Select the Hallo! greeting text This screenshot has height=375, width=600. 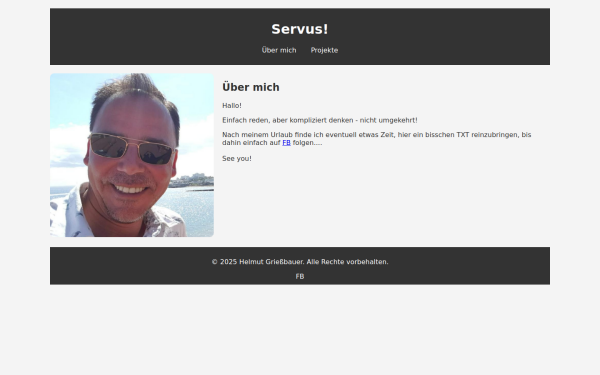point(232,106)
